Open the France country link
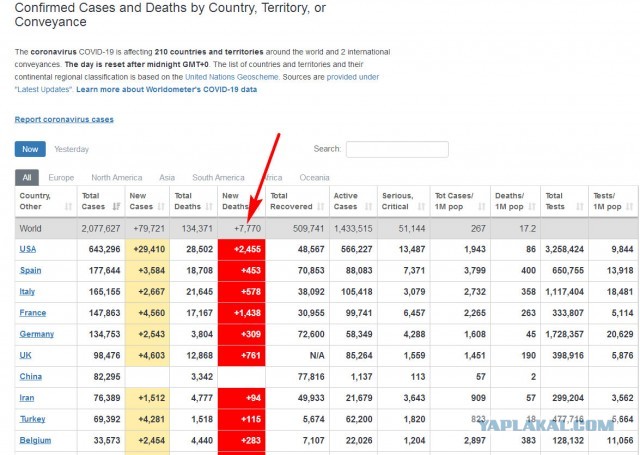 [x=33, y=313]
